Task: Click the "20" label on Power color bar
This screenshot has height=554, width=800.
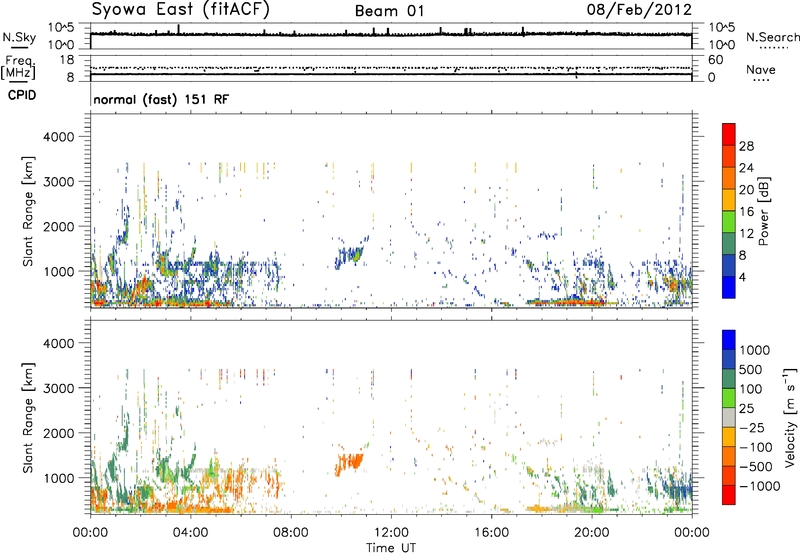Action: [x=746, y=190]
